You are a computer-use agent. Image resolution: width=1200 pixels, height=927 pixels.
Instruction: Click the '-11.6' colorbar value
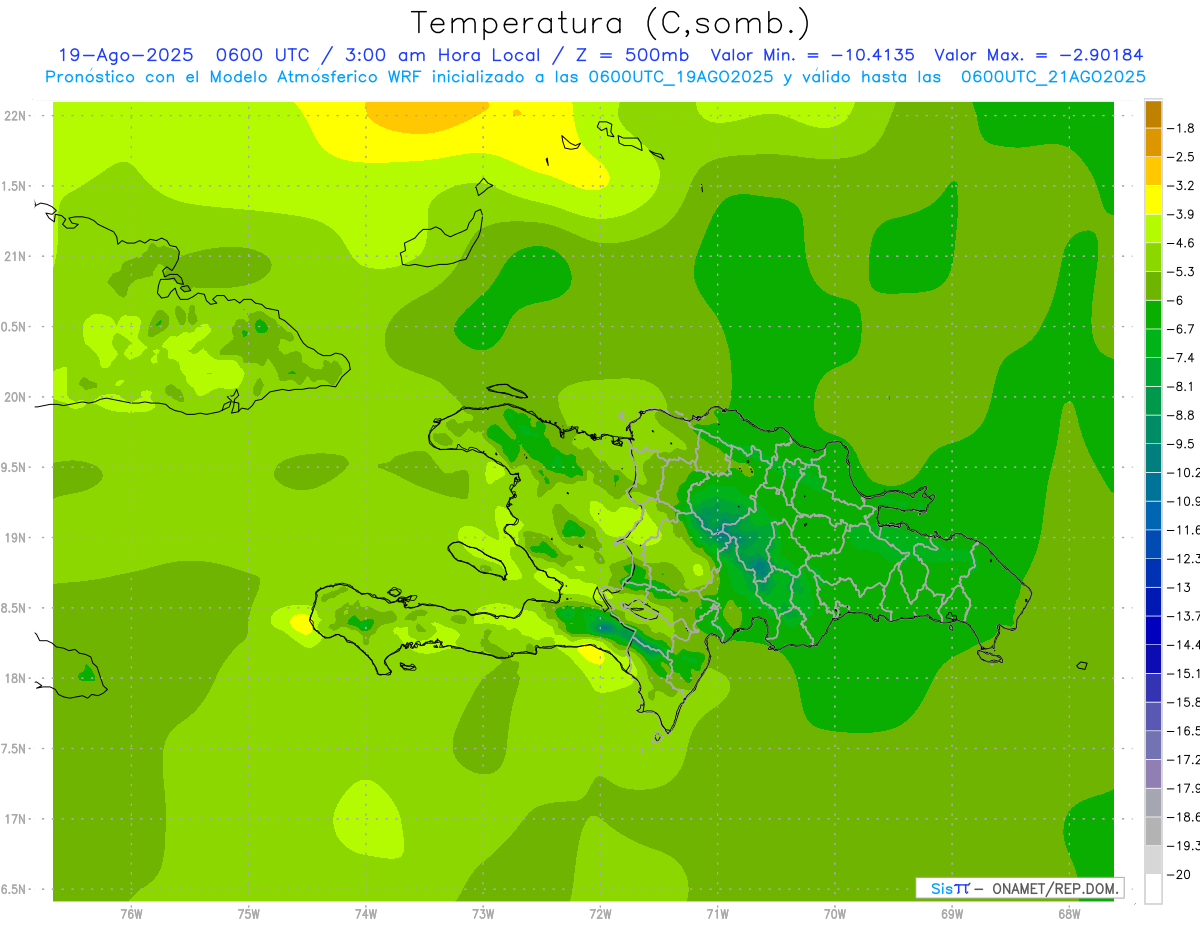[1184, 529]
